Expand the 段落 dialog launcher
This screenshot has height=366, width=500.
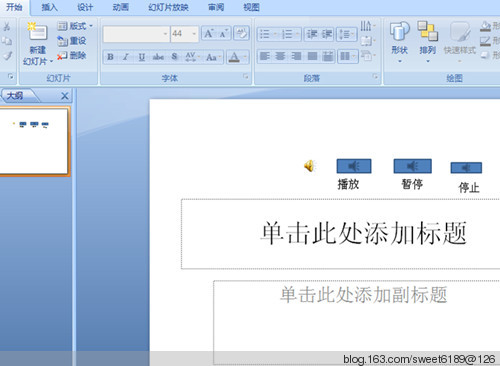click(375, 77)
